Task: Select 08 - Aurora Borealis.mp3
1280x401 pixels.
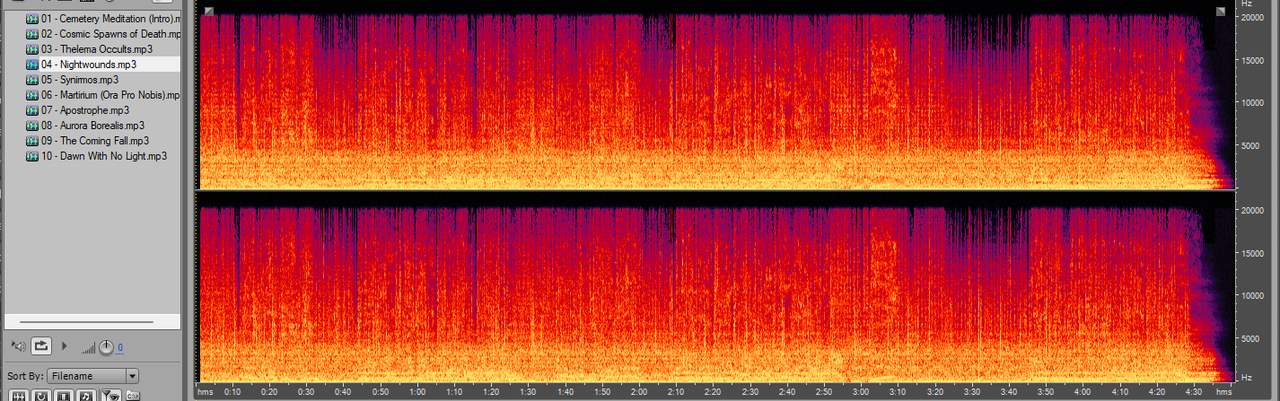Action: 92,126
